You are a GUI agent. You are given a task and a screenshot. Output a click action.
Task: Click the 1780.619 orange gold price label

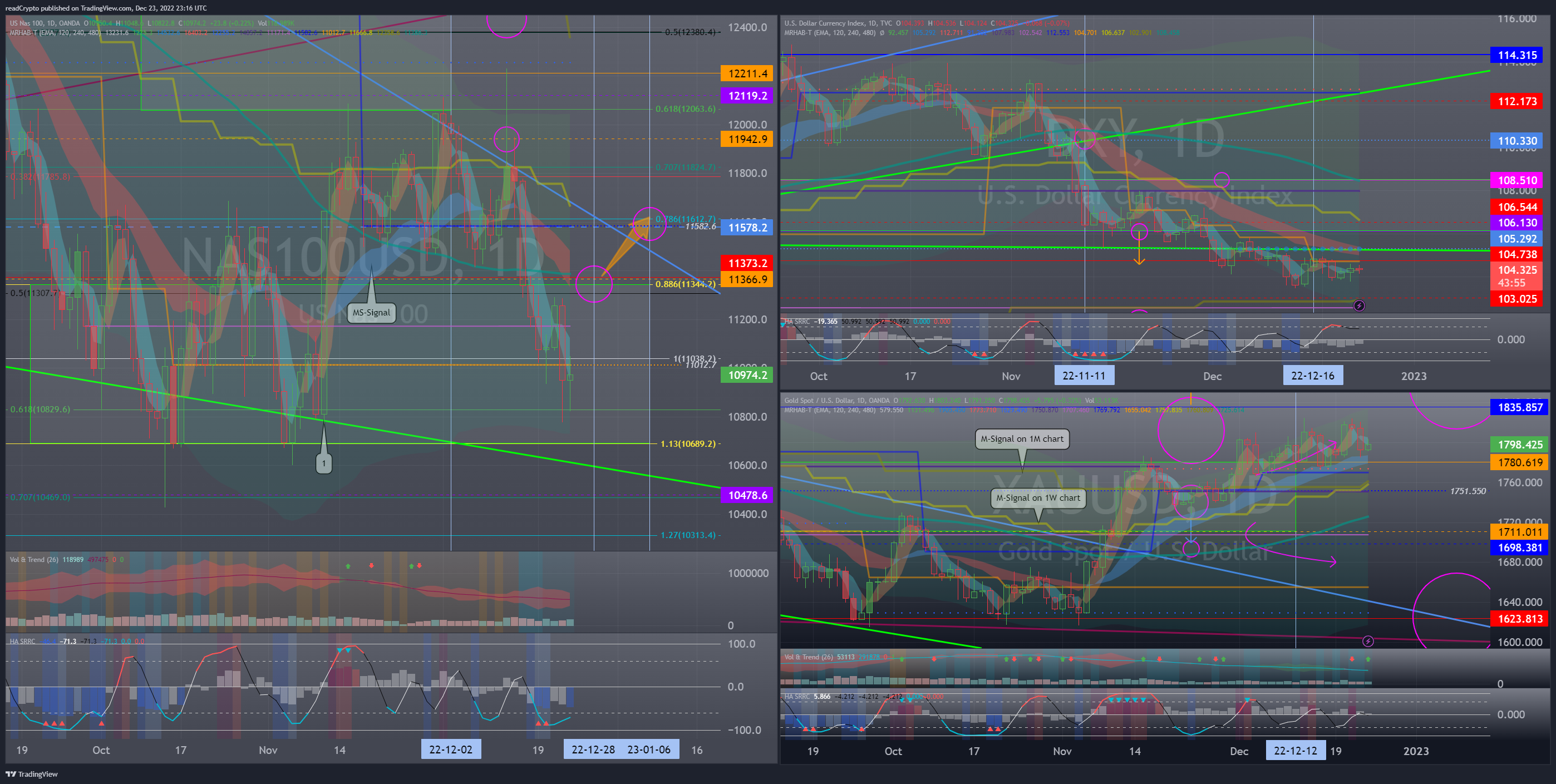[x=1520, y=463]
